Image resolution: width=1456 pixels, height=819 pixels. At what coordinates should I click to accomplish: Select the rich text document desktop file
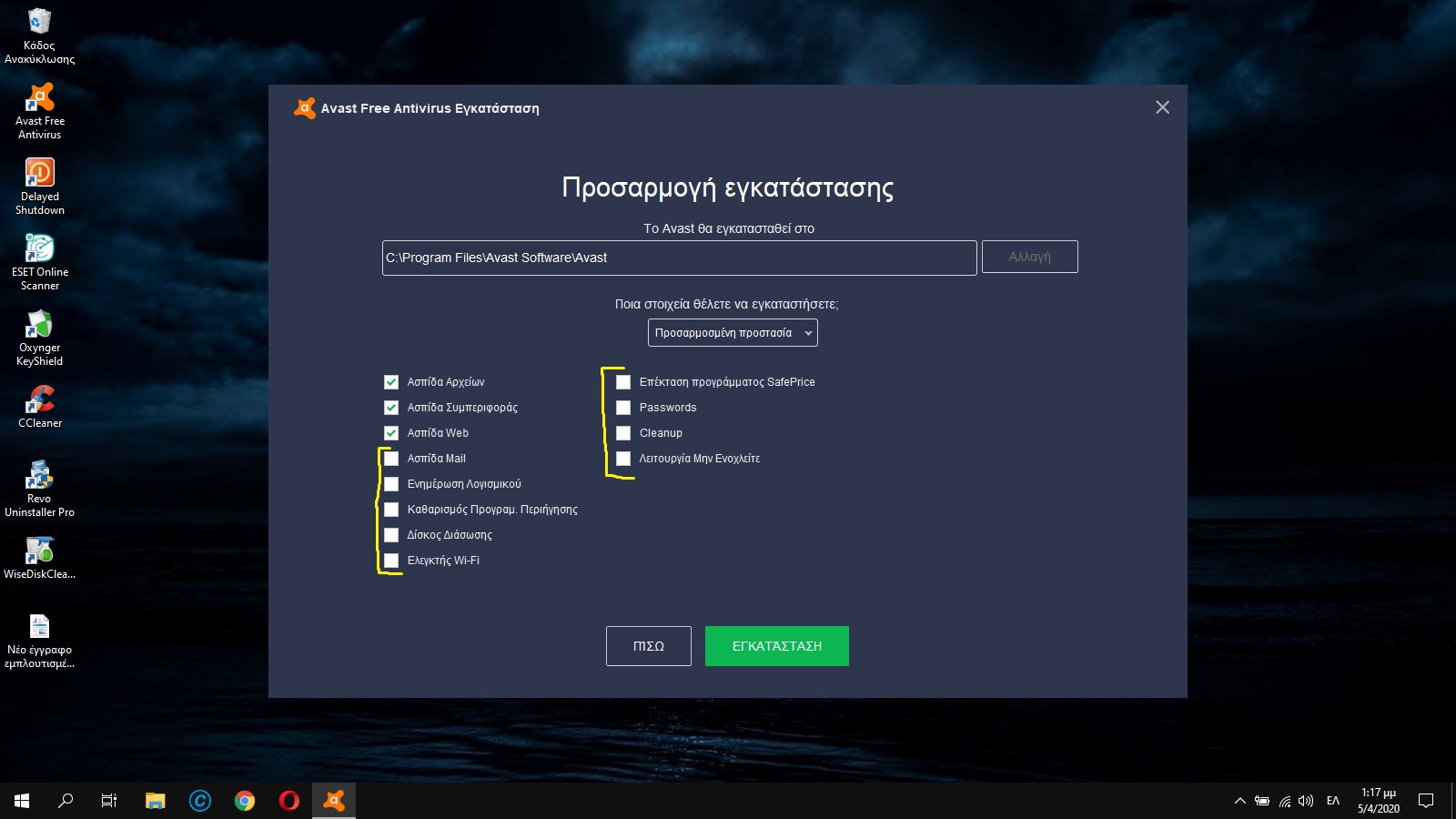40,641
